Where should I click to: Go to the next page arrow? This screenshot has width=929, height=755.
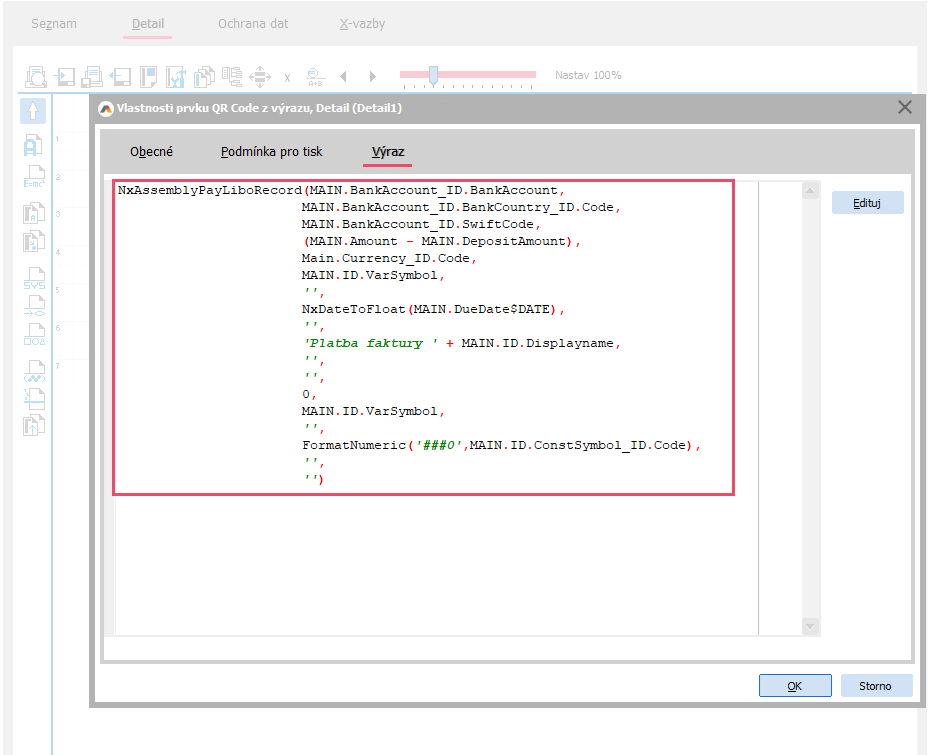pyautogui.click(x=373, y=76)
